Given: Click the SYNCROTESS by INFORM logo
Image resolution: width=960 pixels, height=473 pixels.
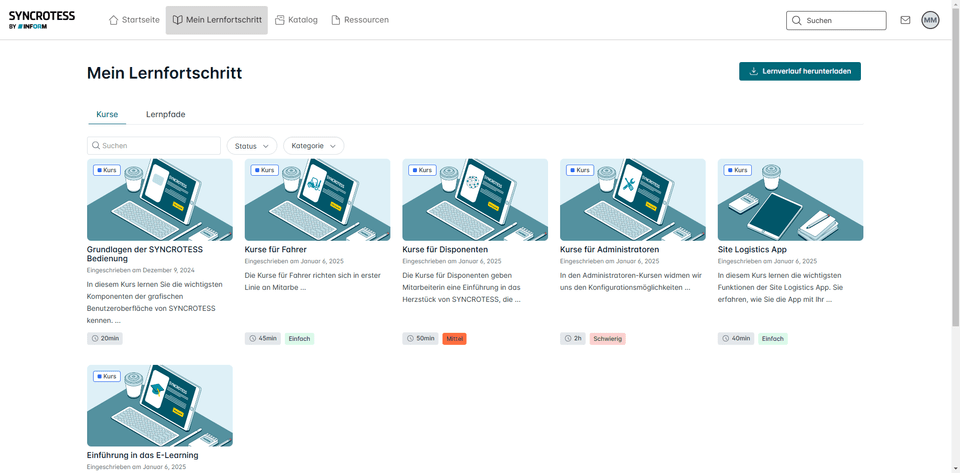Looking at the screenshot, I should pyautogui.click(x=42, y=20).
